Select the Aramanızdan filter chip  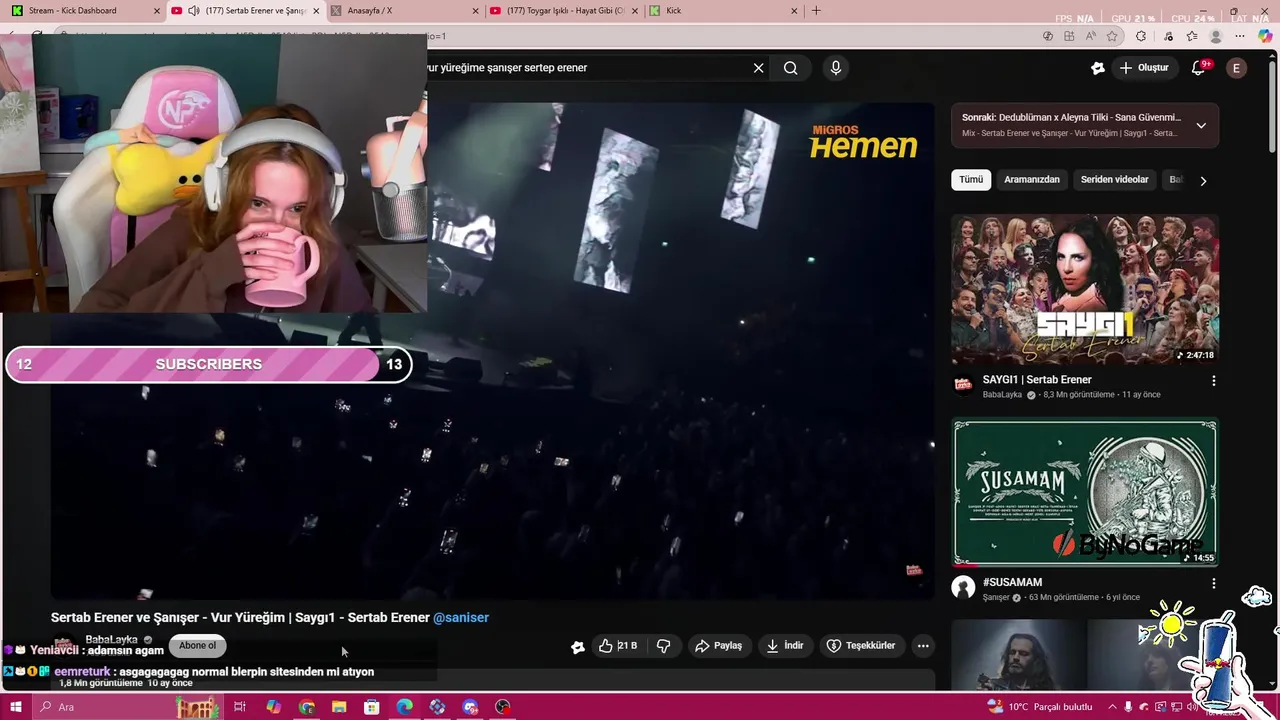(1032, 180)
